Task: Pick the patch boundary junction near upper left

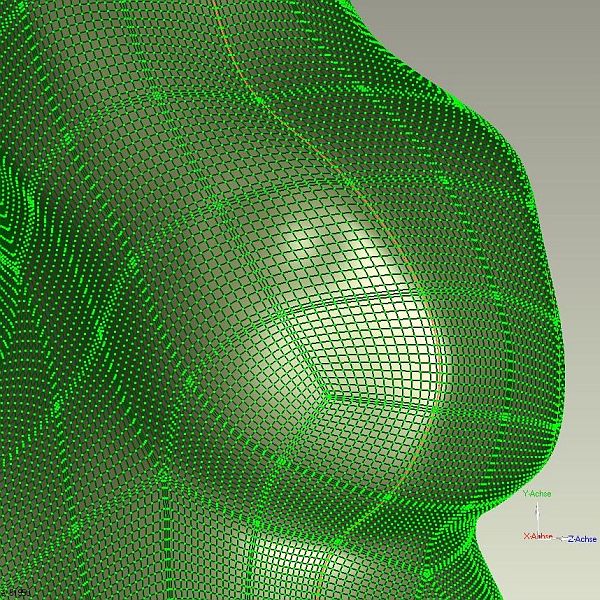Action: [155, 95]
